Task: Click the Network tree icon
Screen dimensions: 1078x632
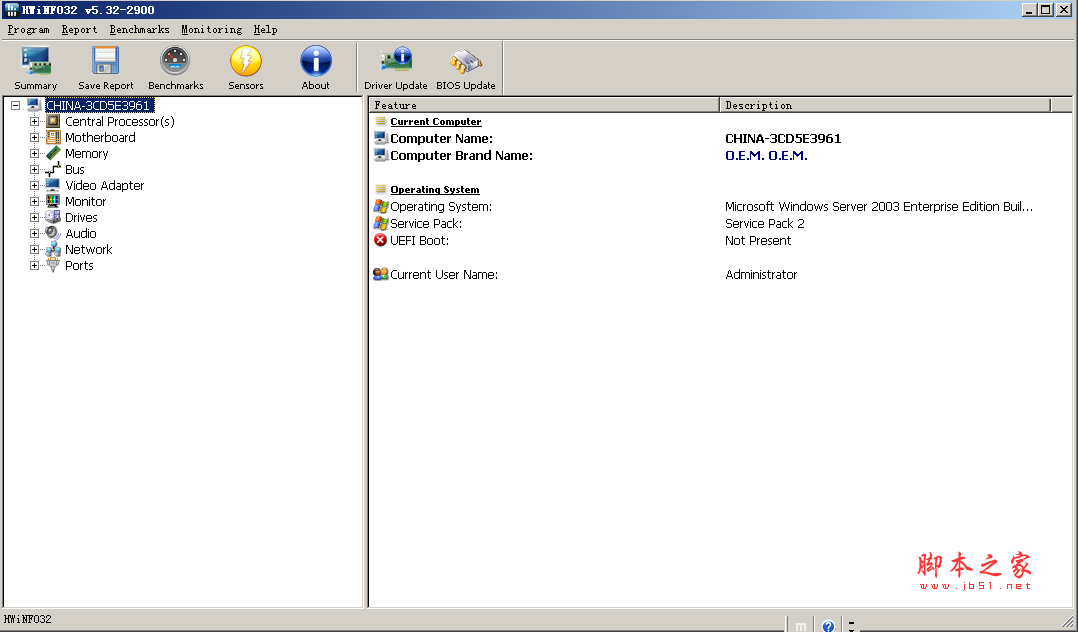Action: (x=53, y=250)
